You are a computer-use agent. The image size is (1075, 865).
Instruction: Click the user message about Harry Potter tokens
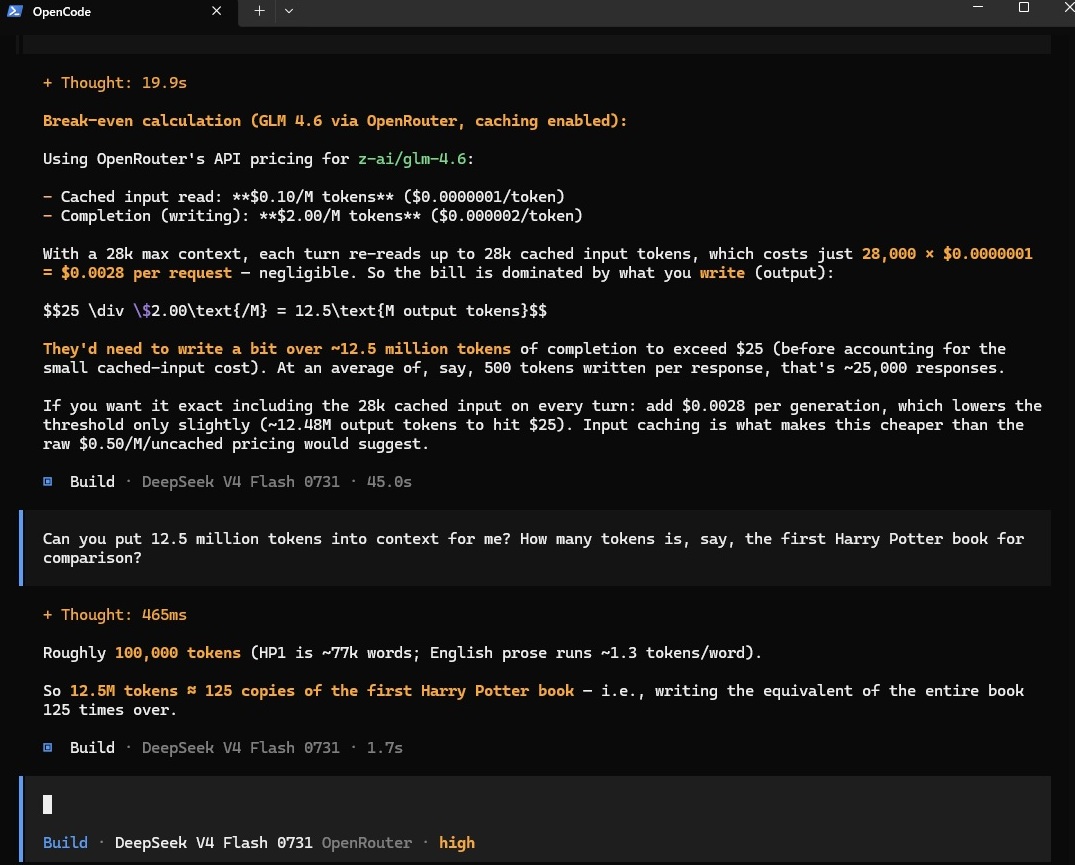[535, 548]
